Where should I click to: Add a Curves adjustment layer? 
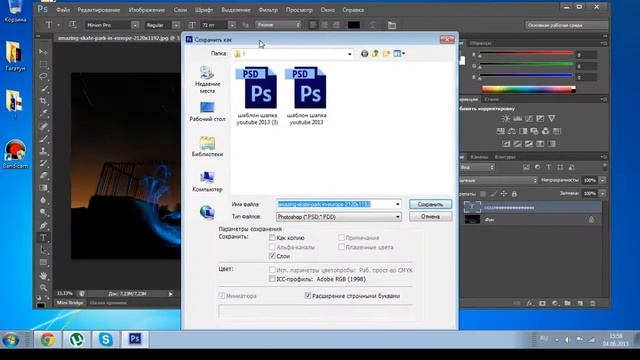tap(529, 118)
